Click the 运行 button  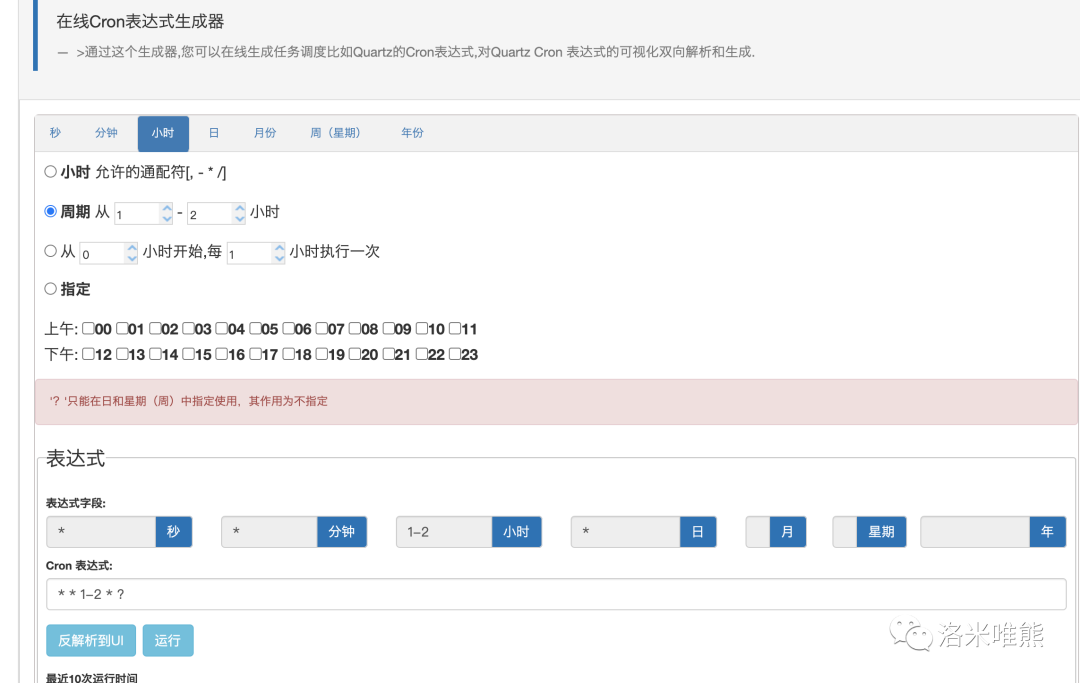tap(168, 640)
